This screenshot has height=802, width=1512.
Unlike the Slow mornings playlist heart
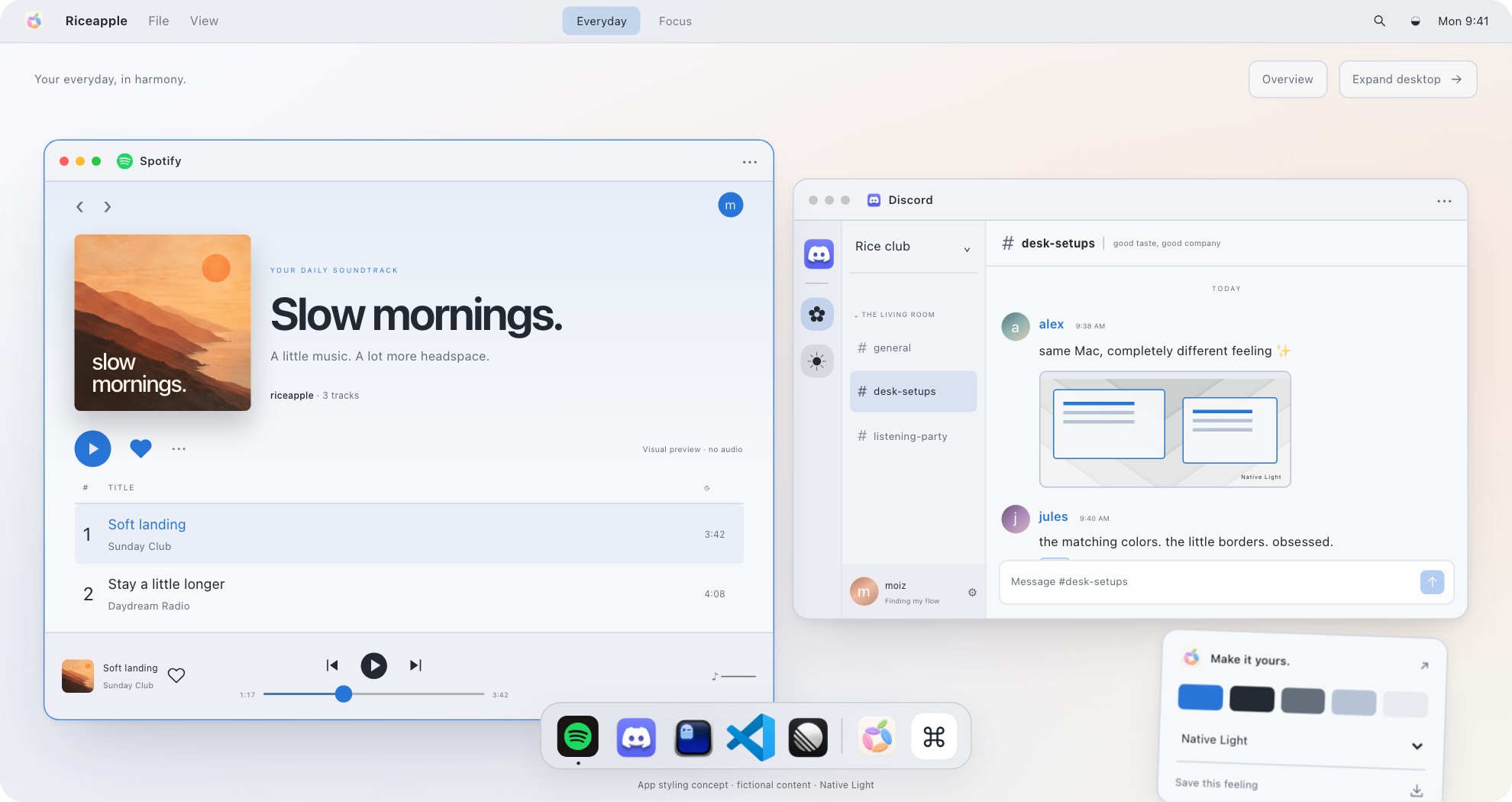tap(141, 448)
